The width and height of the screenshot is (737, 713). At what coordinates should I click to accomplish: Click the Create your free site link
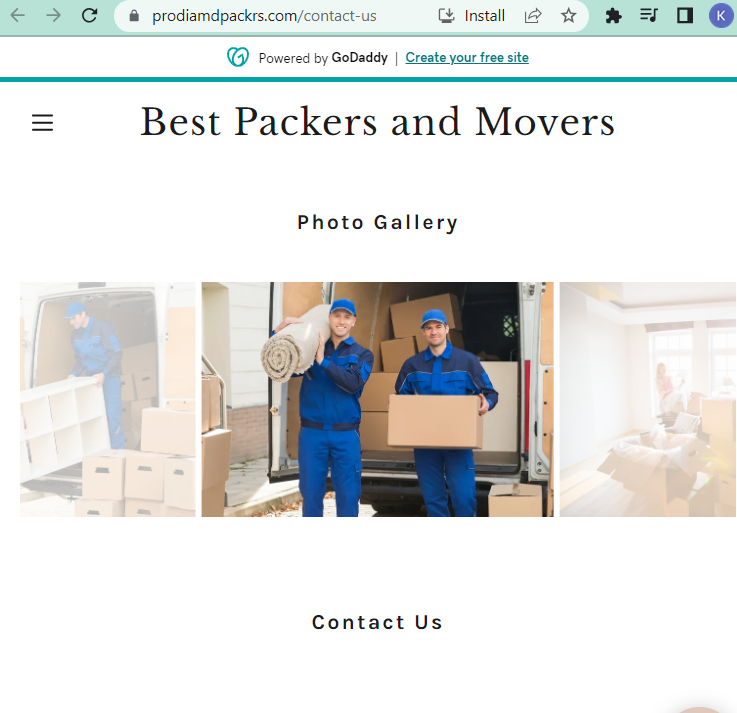(x=467, y=57)
